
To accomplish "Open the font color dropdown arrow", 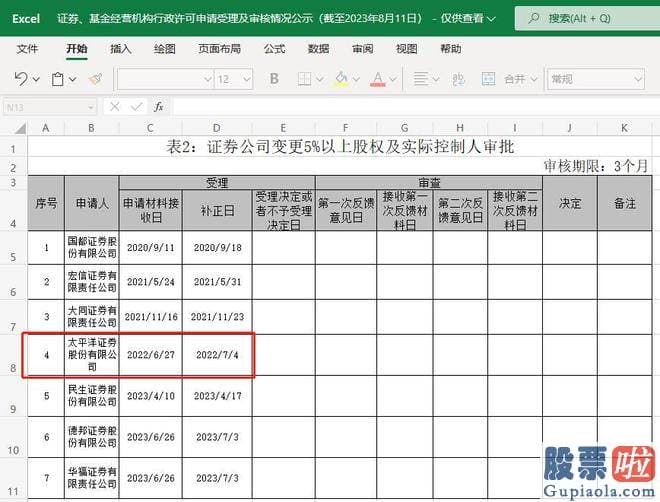I will [393, 79].
